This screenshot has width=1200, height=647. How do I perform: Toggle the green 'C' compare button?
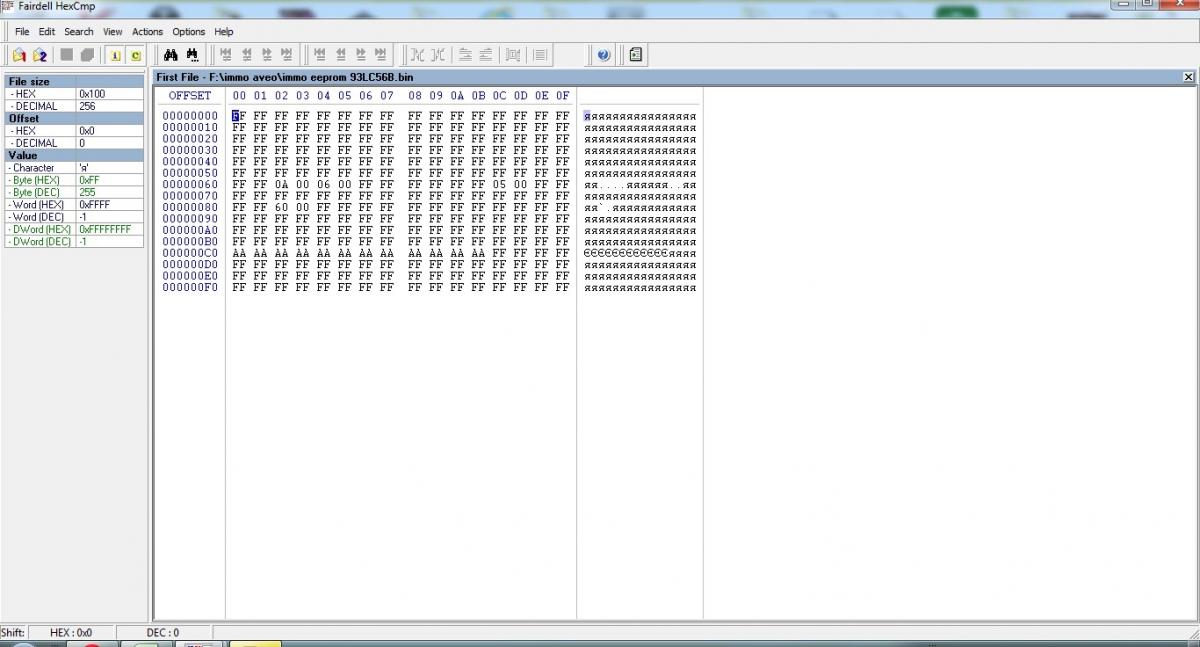click(x=135, y=55)
